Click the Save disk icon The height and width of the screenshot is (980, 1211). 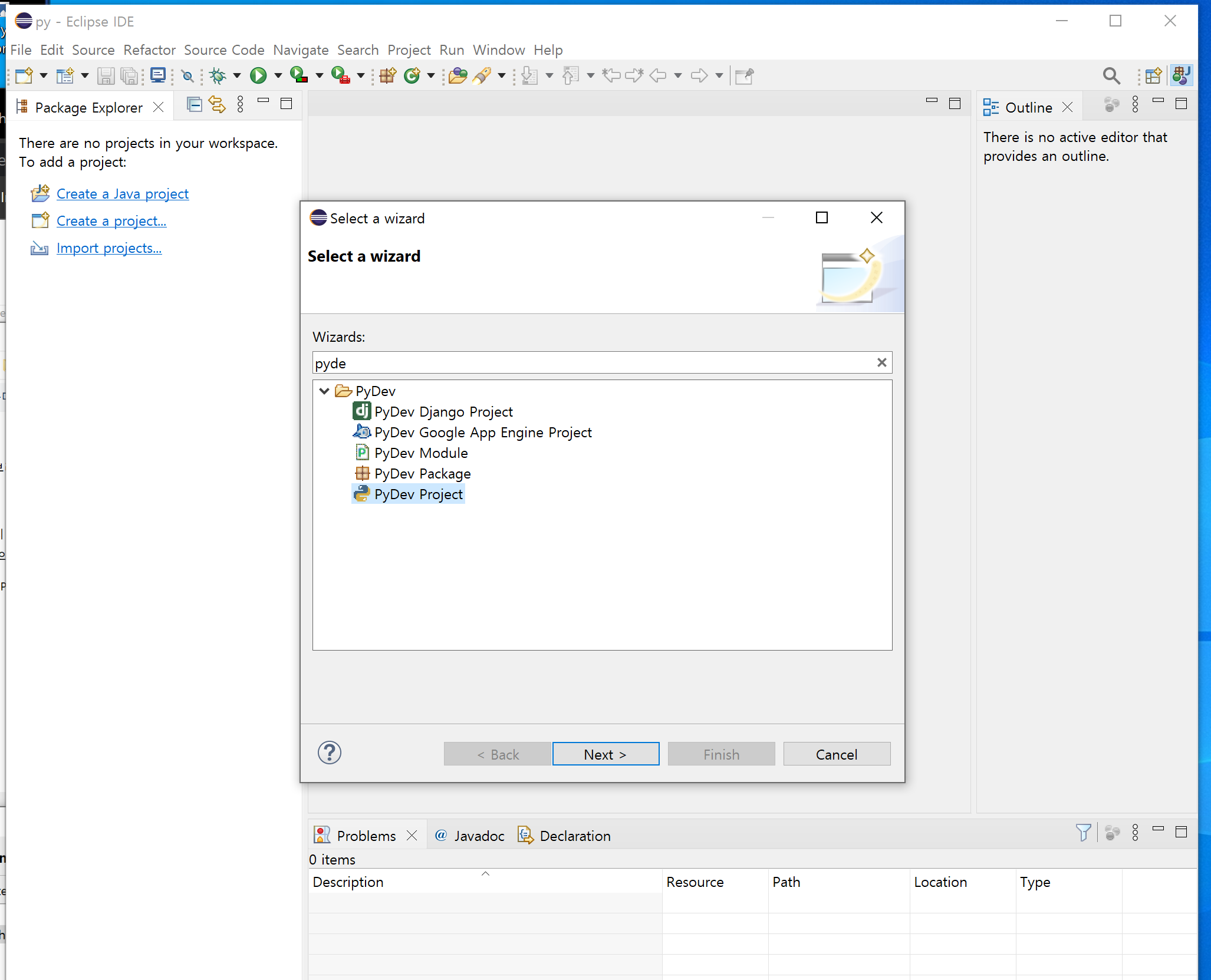click(x=106, y=75)
